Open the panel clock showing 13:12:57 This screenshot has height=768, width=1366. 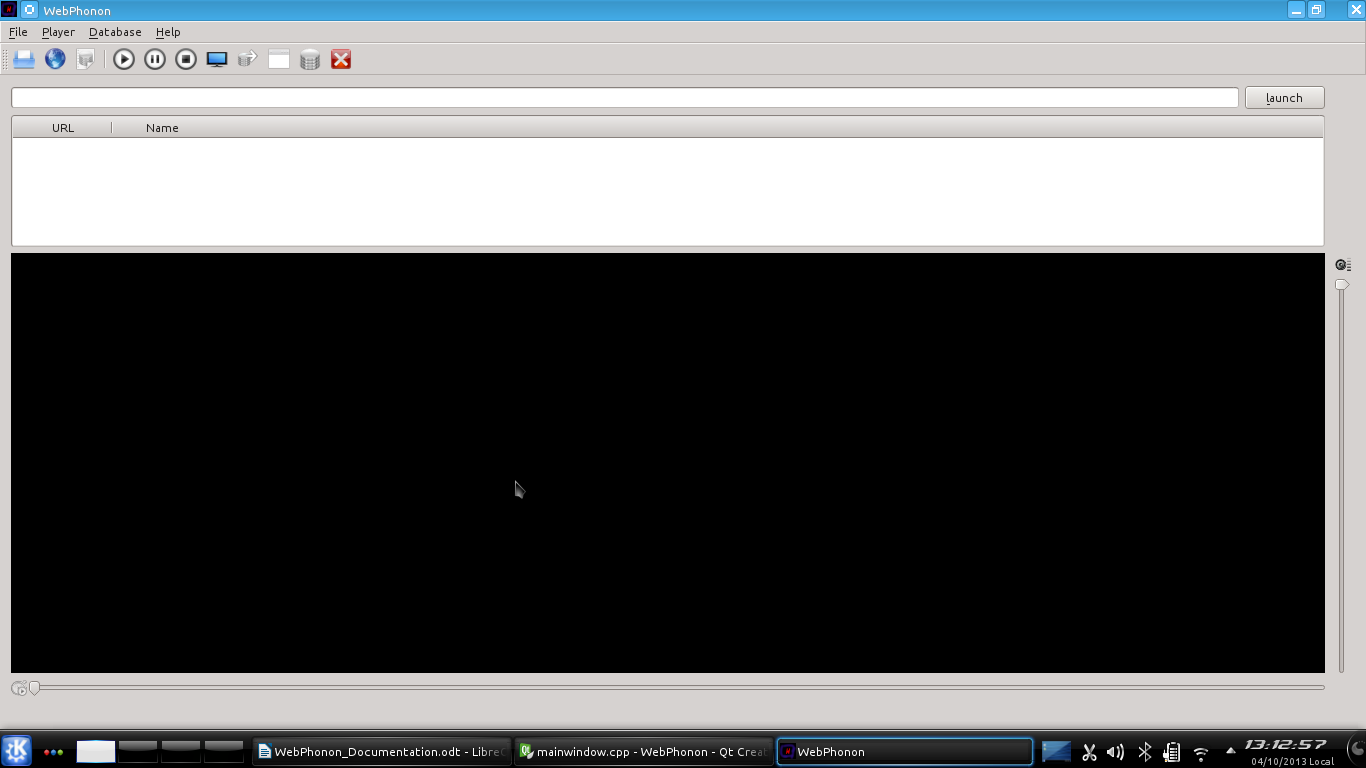[1287, 745]
